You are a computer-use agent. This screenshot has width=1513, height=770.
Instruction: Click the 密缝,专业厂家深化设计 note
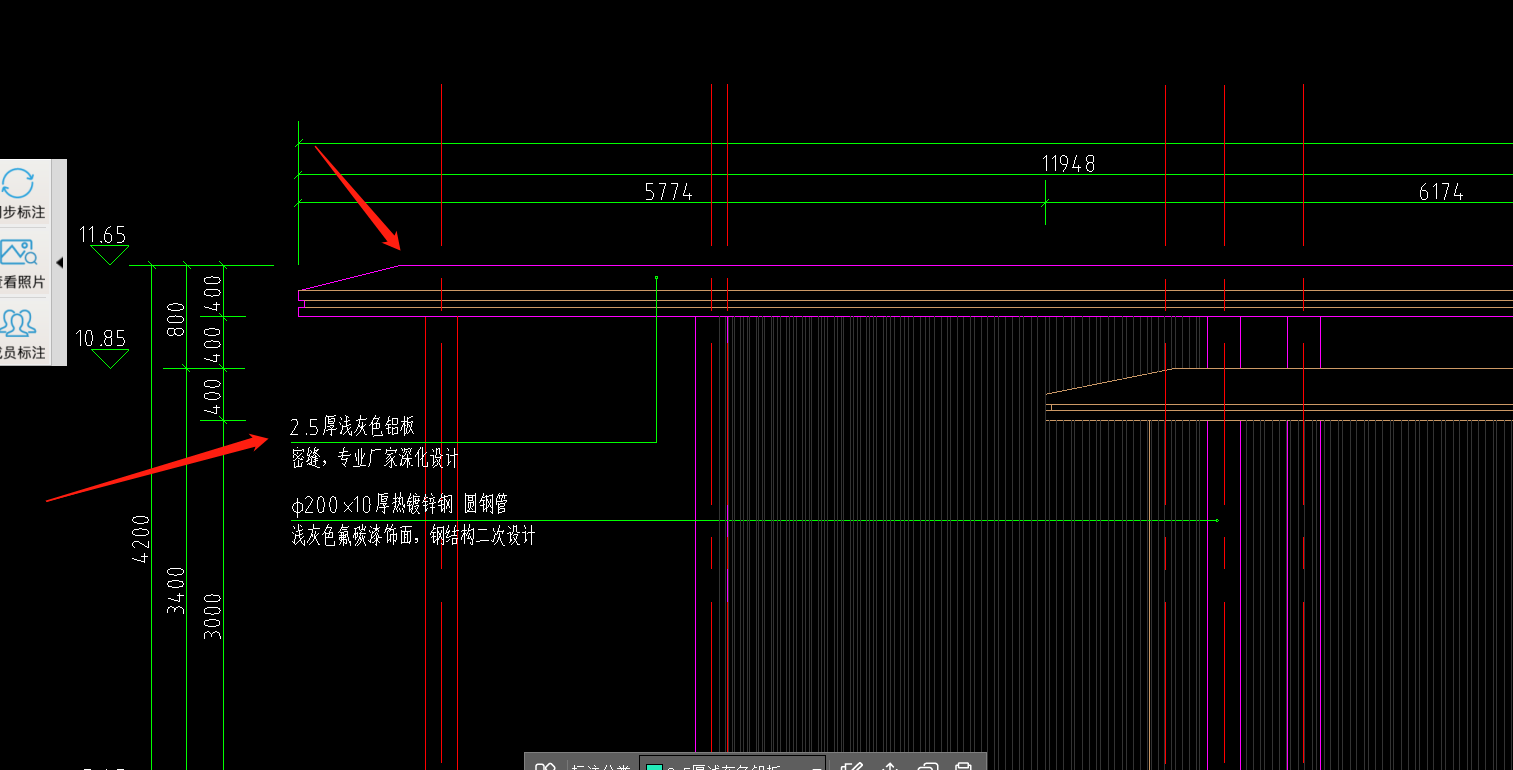[375, 459]
